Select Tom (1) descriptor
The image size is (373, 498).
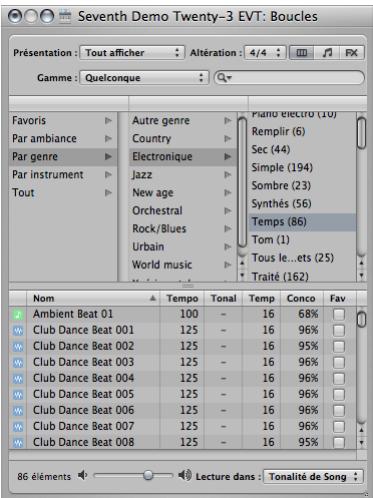(302, 240)
